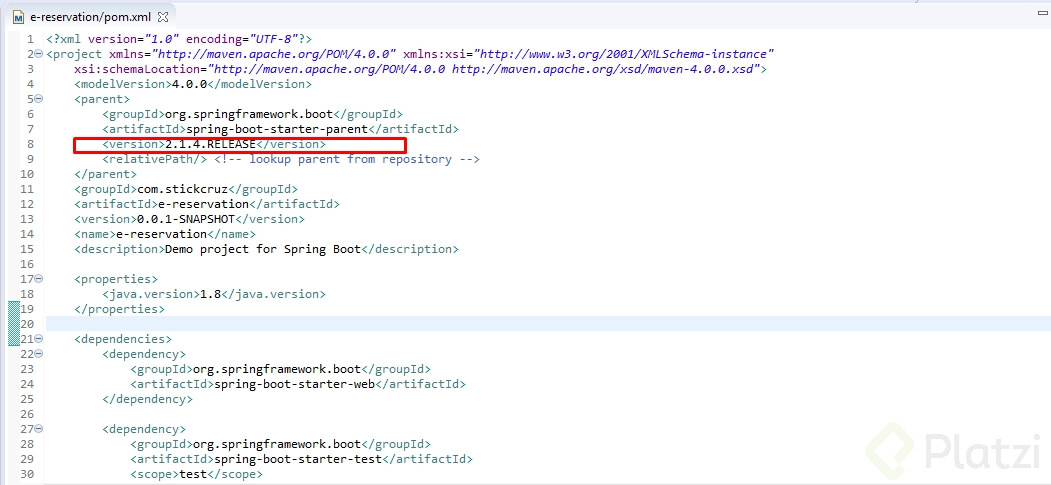Click org.springframework.boot groupId on line 6
The width and height of the screenshot is (1051, 485).
(249, 114)
